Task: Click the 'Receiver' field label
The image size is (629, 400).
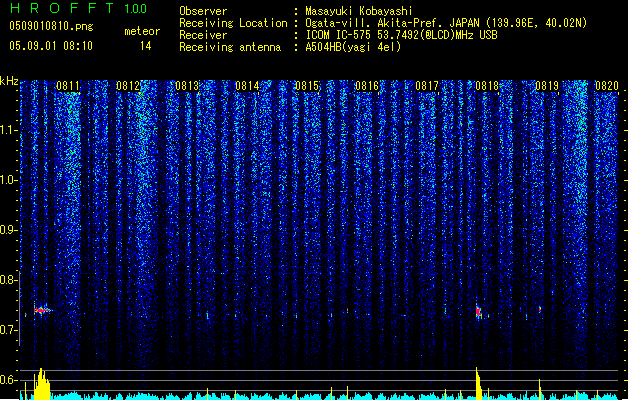Action: coord(203,35)
